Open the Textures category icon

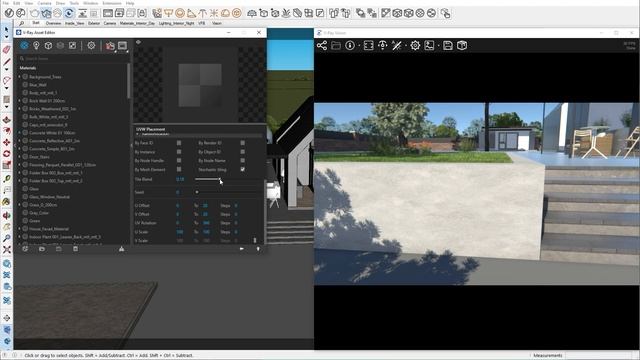pos(72,45)
